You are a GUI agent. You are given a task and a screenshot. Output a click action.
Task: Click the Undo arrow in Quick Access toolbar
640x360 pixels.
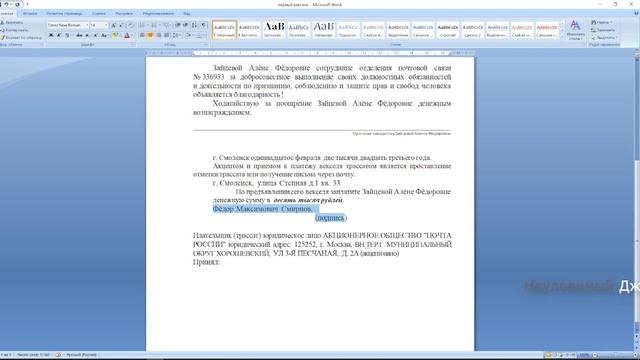point(6,4)
